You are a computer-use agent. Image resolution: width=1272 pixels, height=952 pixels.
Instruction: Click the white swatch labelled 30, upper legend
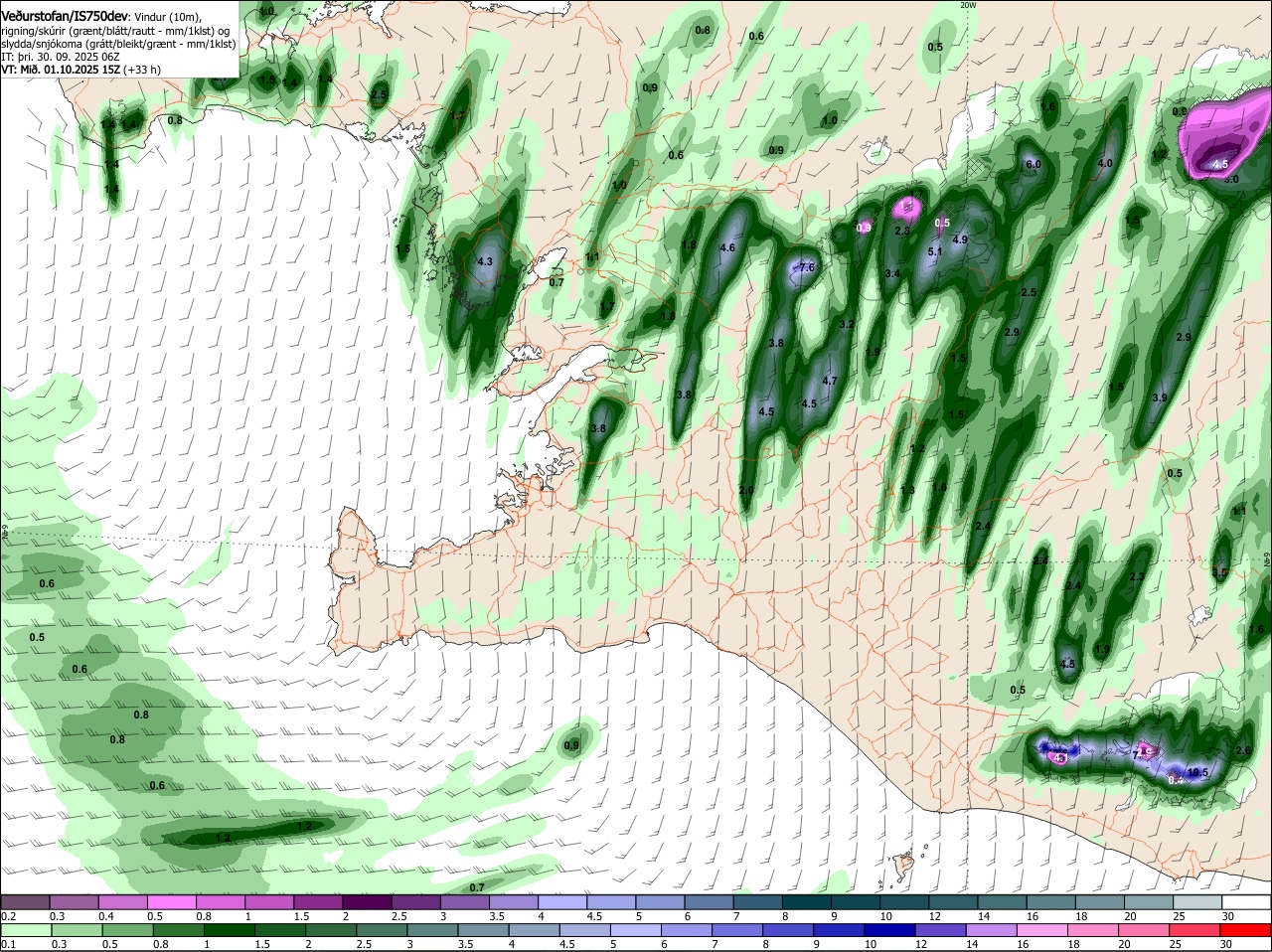(x=1247, y=901)
